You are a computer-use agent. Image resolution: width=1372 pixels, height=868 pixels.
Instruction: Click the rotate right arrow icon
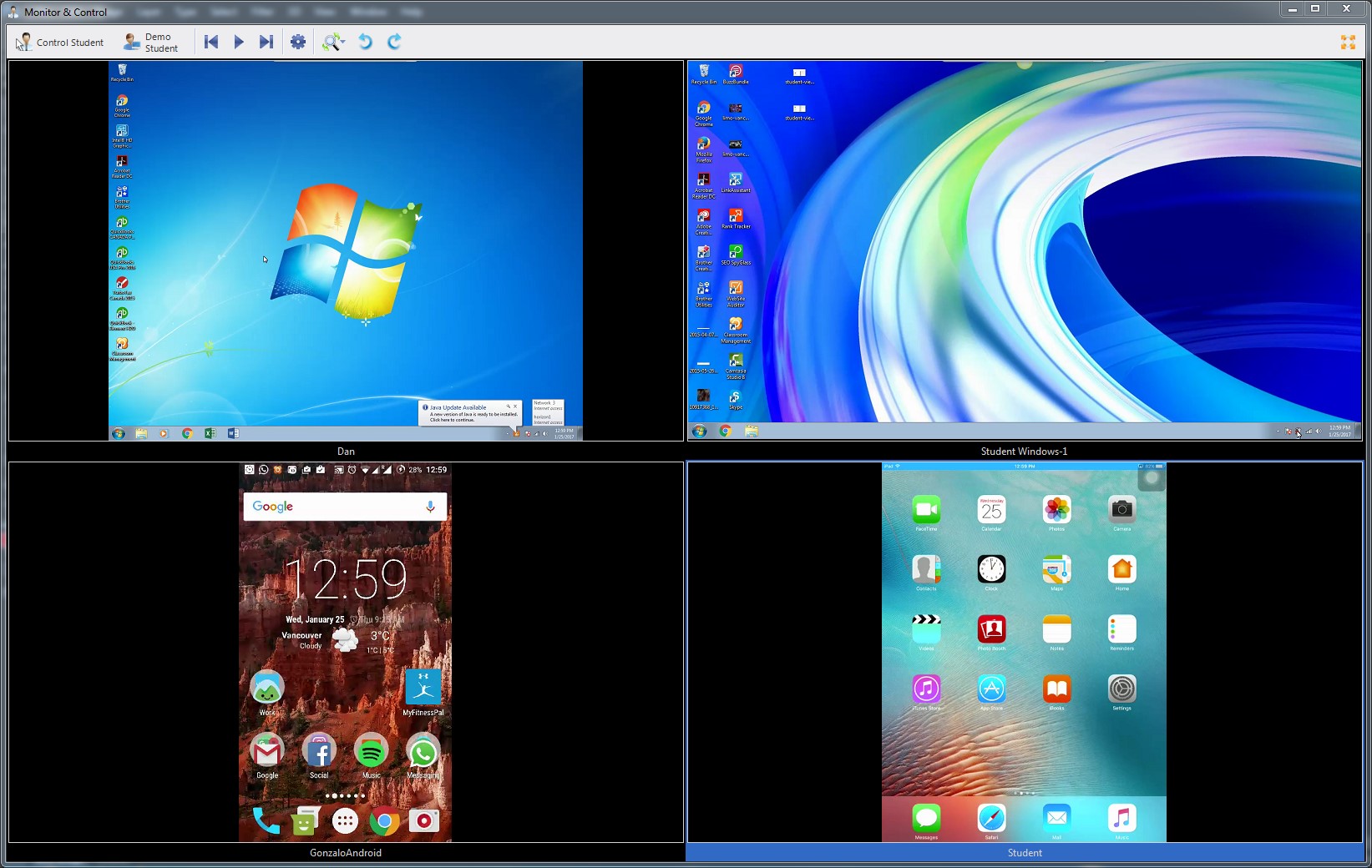pos(394,42)
